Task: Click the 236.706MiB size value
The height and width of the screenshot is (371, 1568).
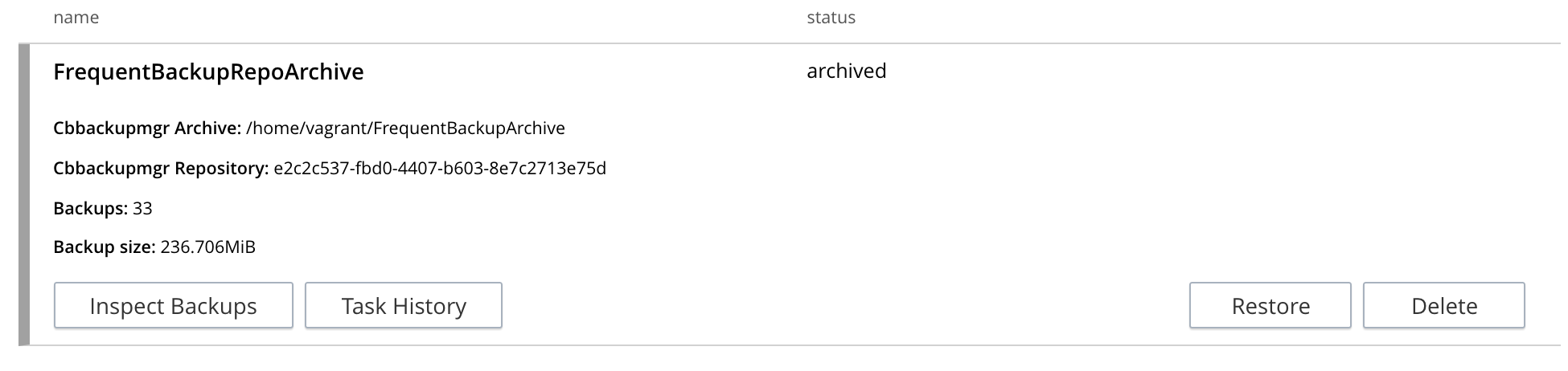Action: click(x=207, y=247)
